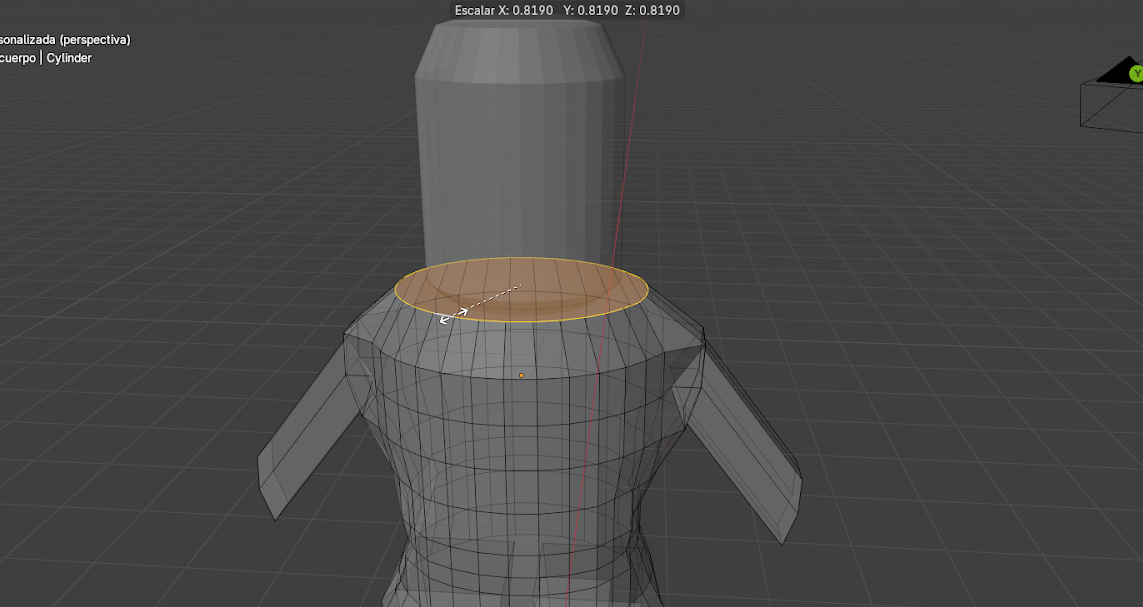The image size is (1143, 607).
Task: Click the Escalar X value readout
Action: 504,10
